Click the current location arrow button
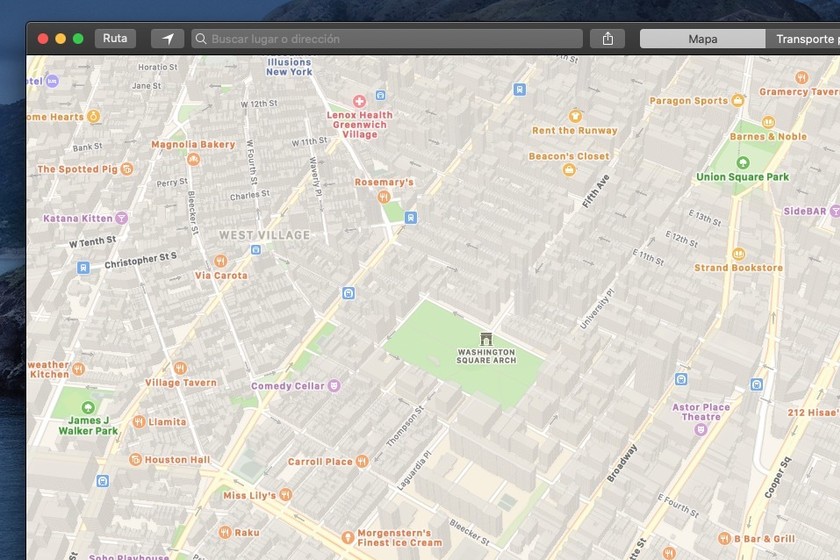Image resolution: width=840 pixels, height=560 pixels. [x=167, y=39]
